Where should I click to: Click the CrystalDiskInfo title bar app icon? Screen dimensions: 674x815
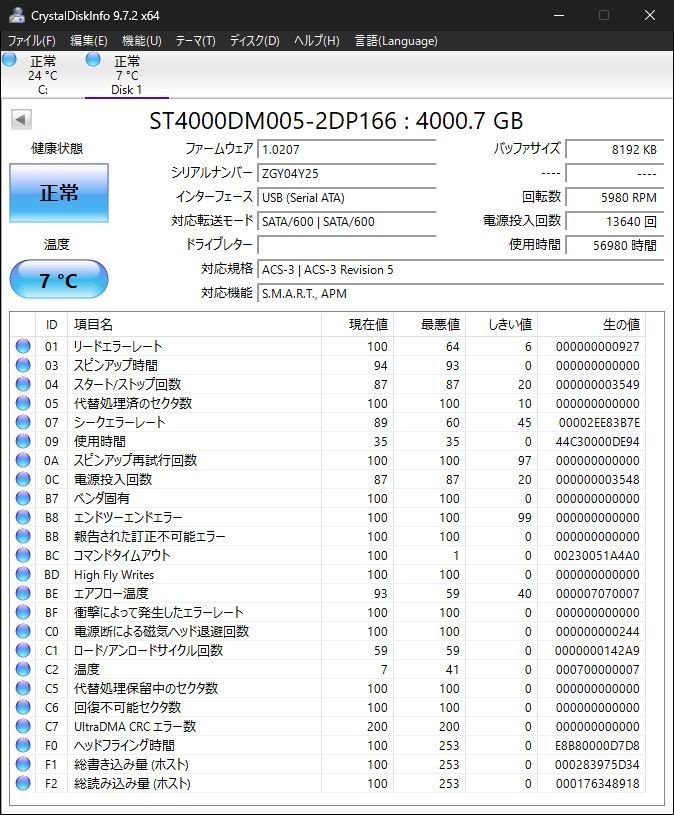pyautogui.click(x=17, y=15)
